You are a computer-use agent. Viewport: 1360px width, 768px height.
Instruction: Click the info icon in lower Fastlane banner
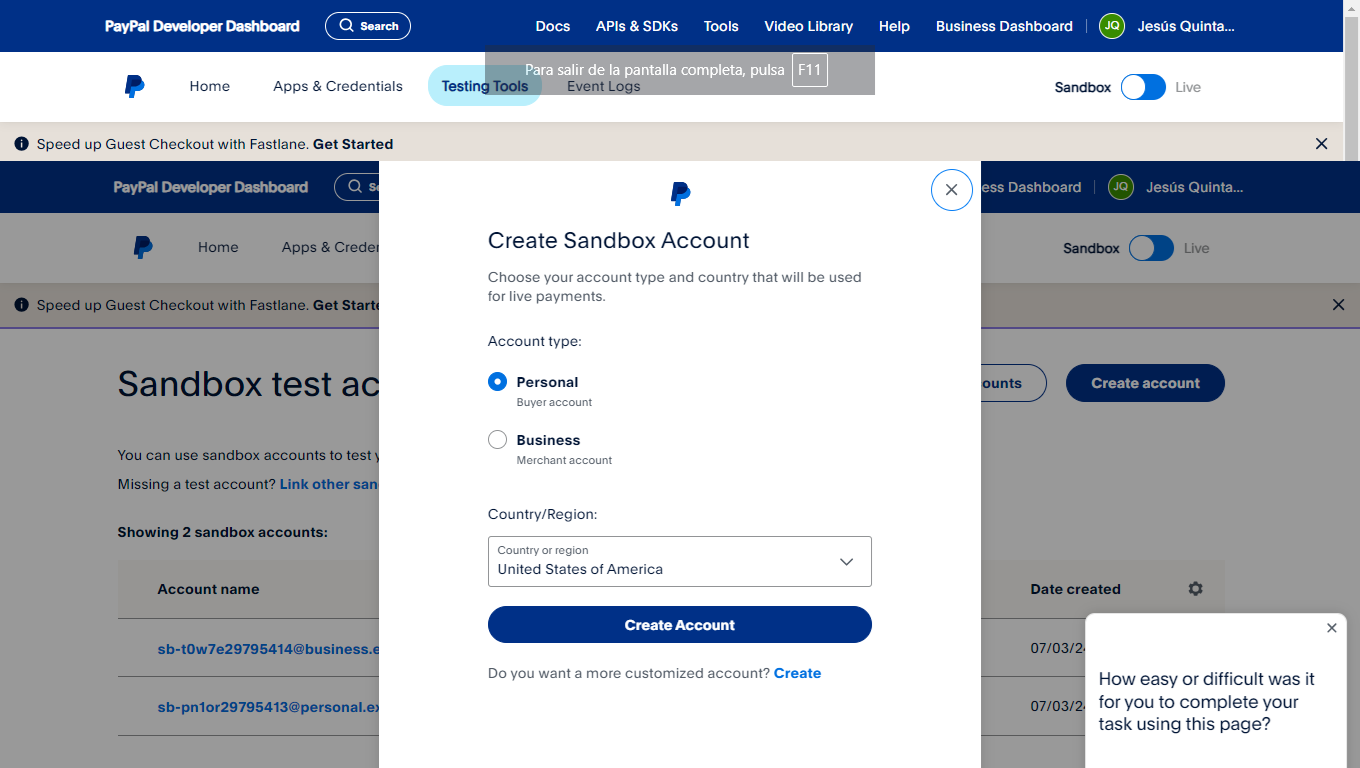22,305
